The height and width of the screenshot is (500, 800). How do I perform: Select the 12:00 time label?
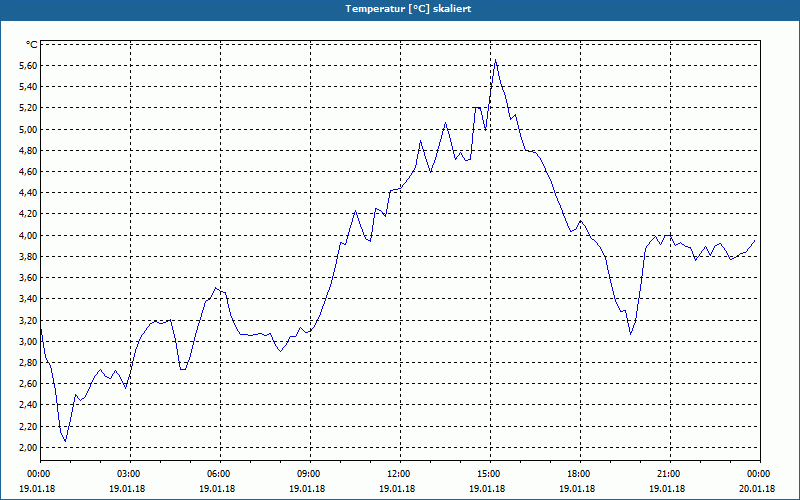(400, 474)
